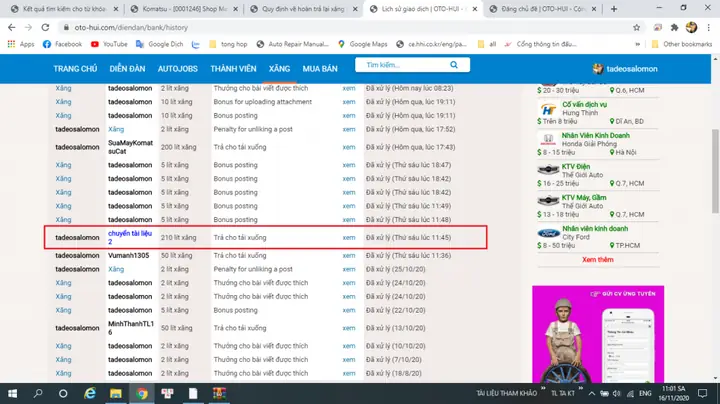Open the Windows Start menu
The width and height of the screenshot is (720, 404).
pos(12,392)
